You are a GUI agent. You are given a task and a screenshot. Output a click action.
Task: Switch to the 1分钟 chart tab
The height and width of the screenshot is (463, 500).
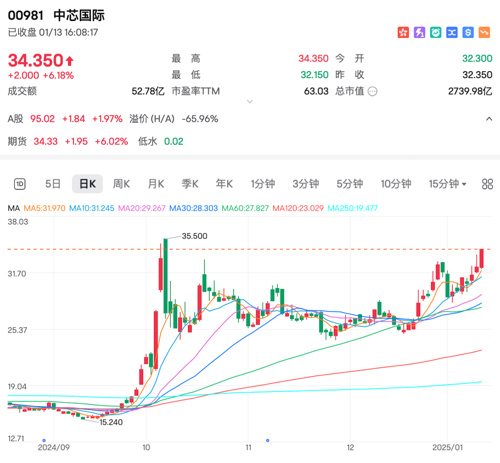(x=263, y=184)
